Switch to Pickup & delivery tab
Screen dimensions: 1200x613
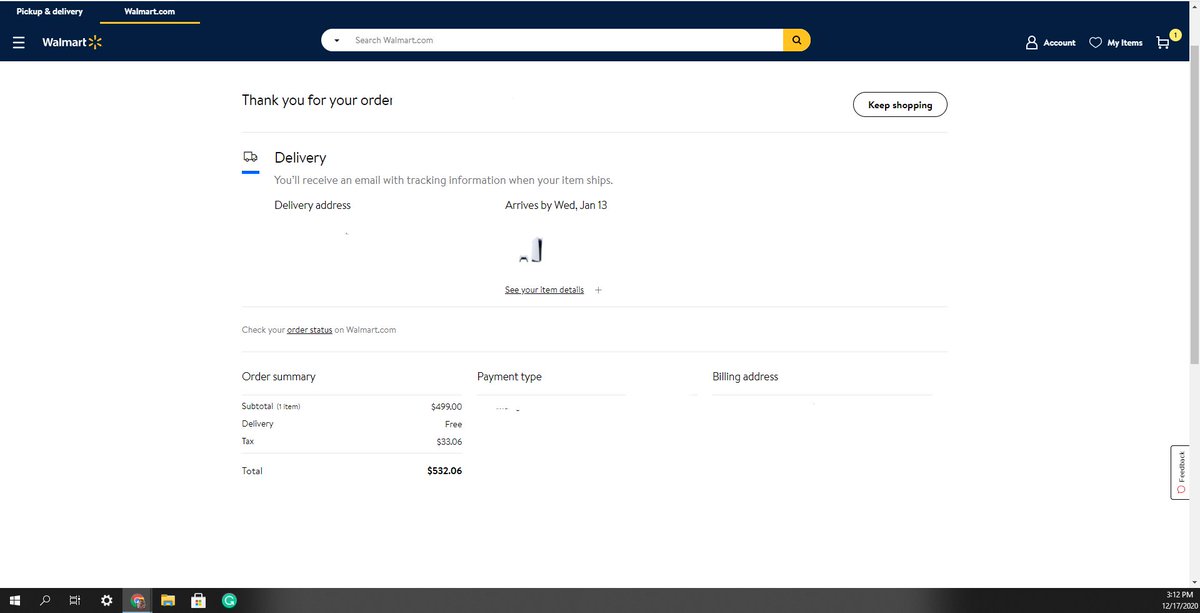[50, 11]
